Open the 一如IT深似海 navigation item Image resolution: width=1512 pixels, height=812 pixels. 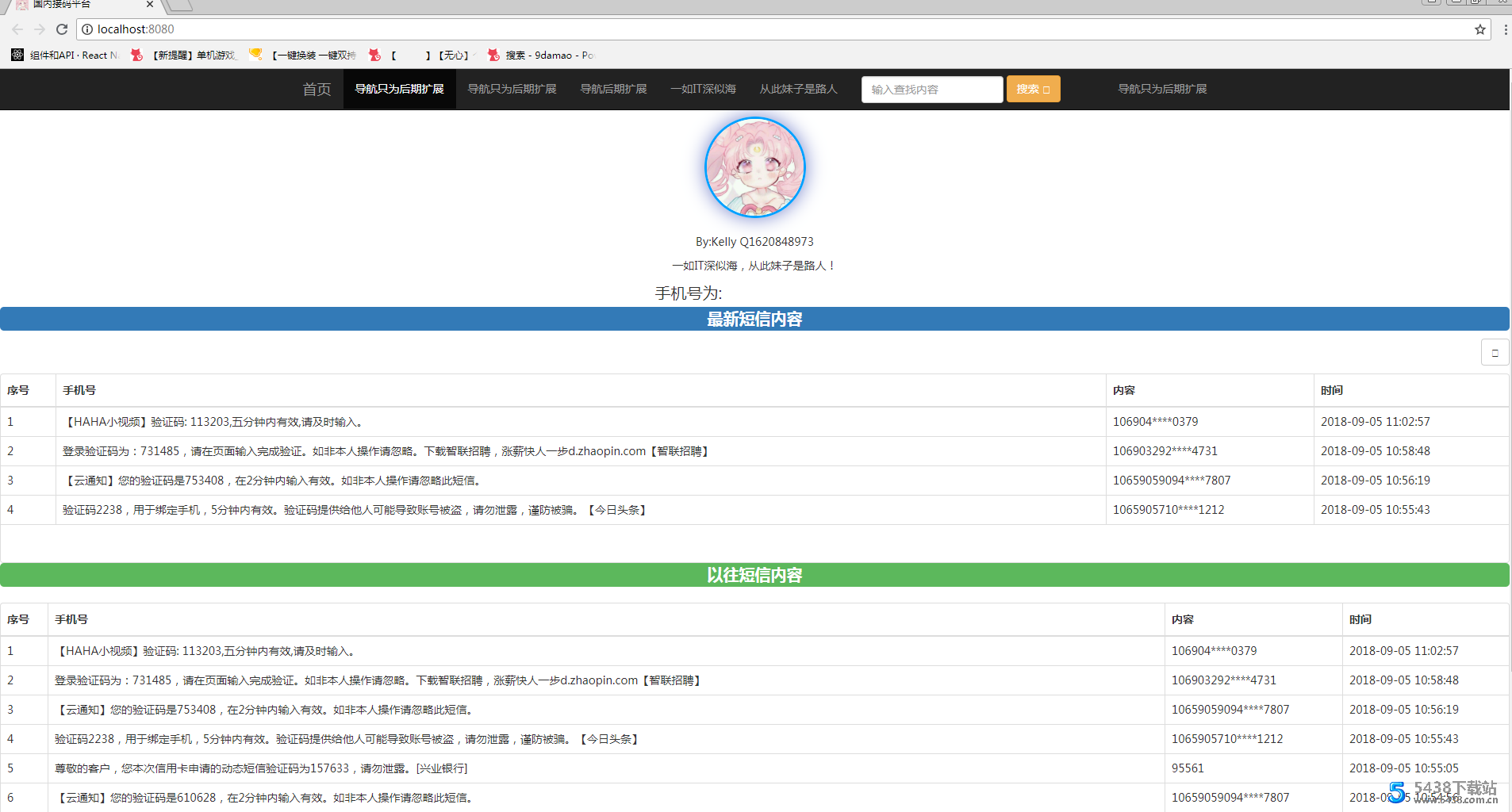[x=702, y=89]
